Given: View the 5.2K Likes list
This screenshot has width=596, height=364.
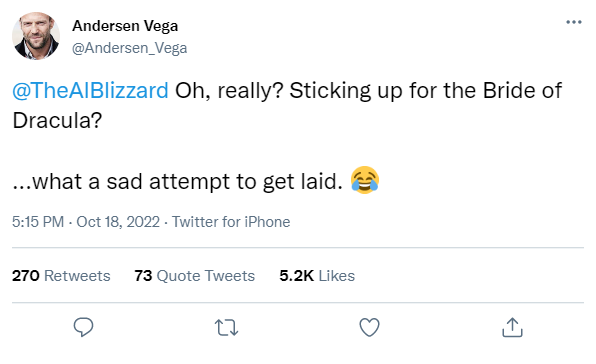Looking at the screenshot, I should [x=317, y=275].
